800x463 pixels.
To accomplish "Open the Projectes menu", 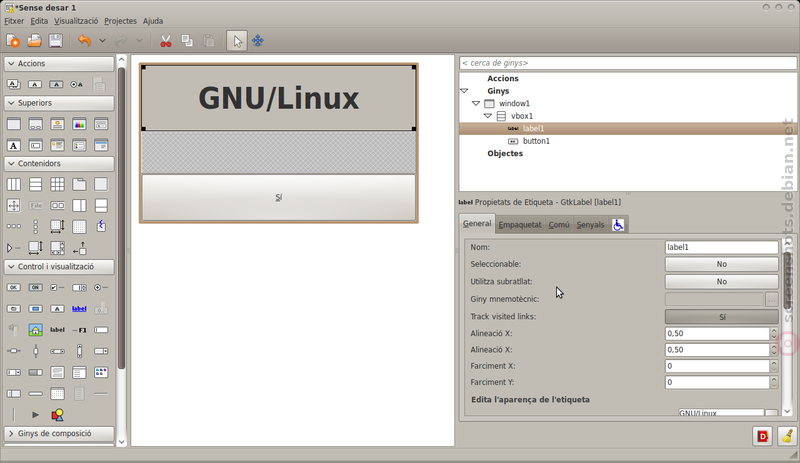I will tap(120, 21).
